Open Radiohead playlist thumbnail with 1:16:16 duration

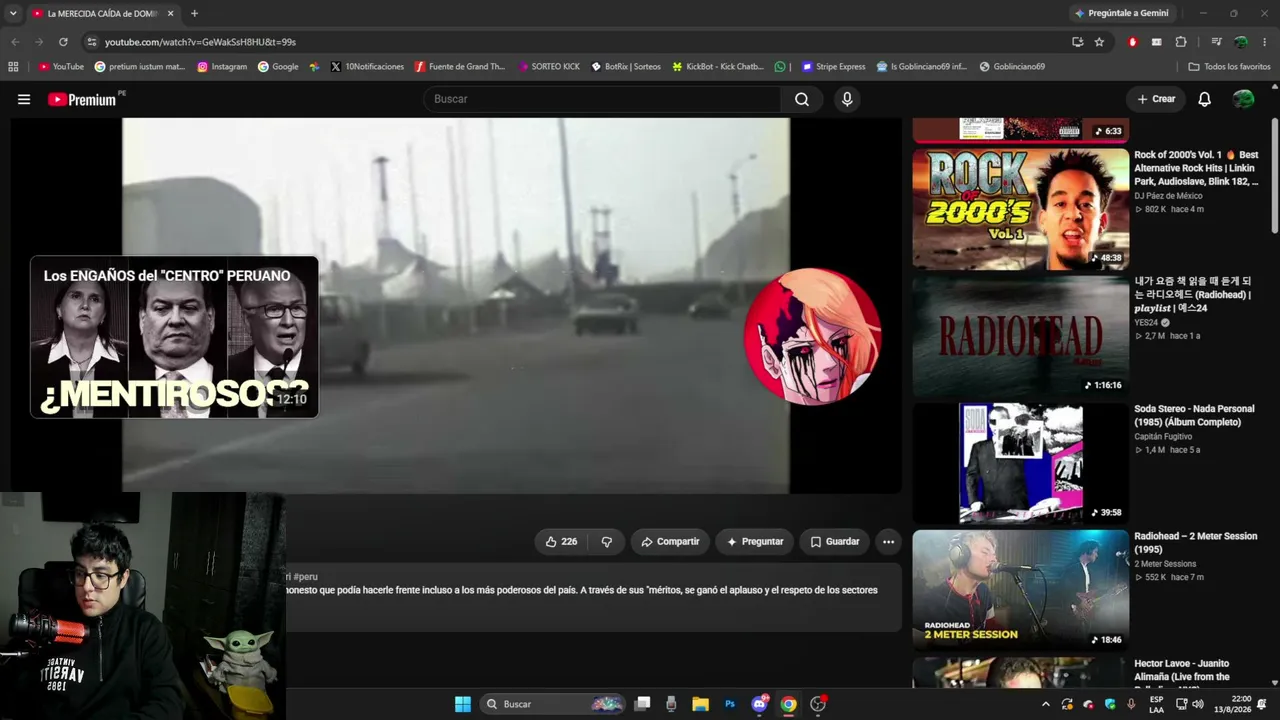1020,336
